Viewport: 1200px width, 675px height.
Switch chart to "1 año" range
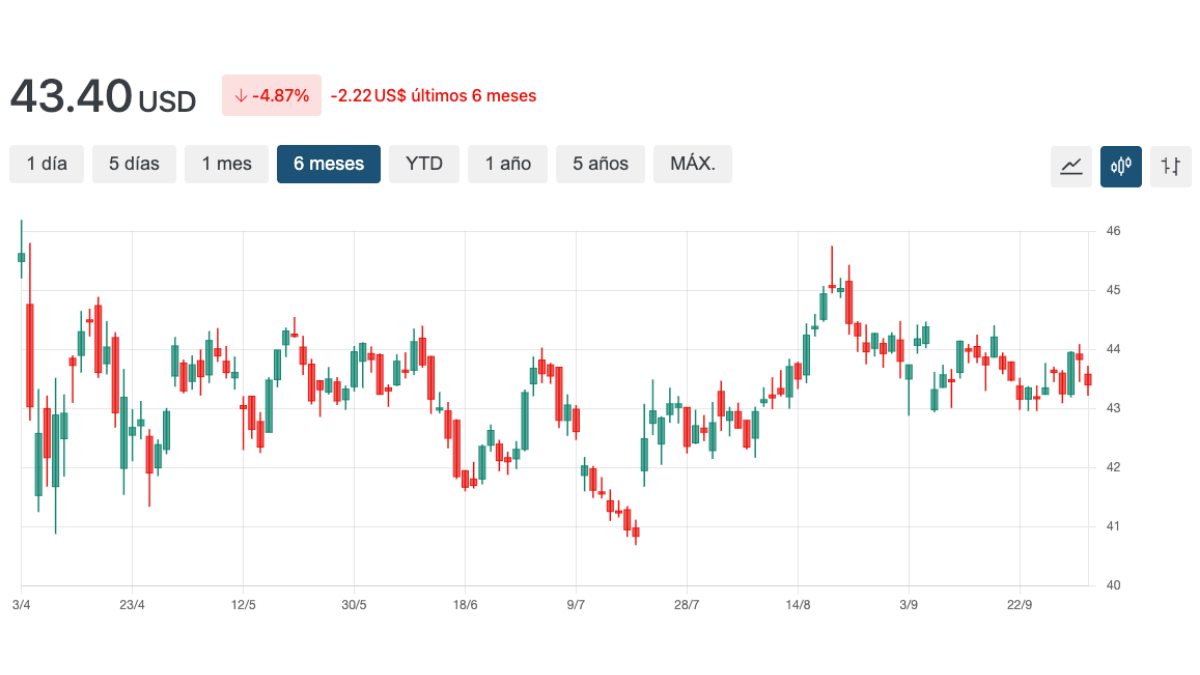(508, 164)
